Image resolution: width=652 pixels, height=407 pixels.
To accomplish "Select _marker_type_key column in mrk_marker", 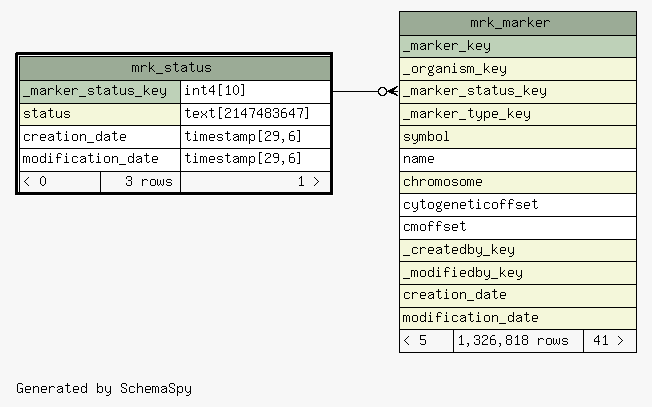I will (518, 114).
